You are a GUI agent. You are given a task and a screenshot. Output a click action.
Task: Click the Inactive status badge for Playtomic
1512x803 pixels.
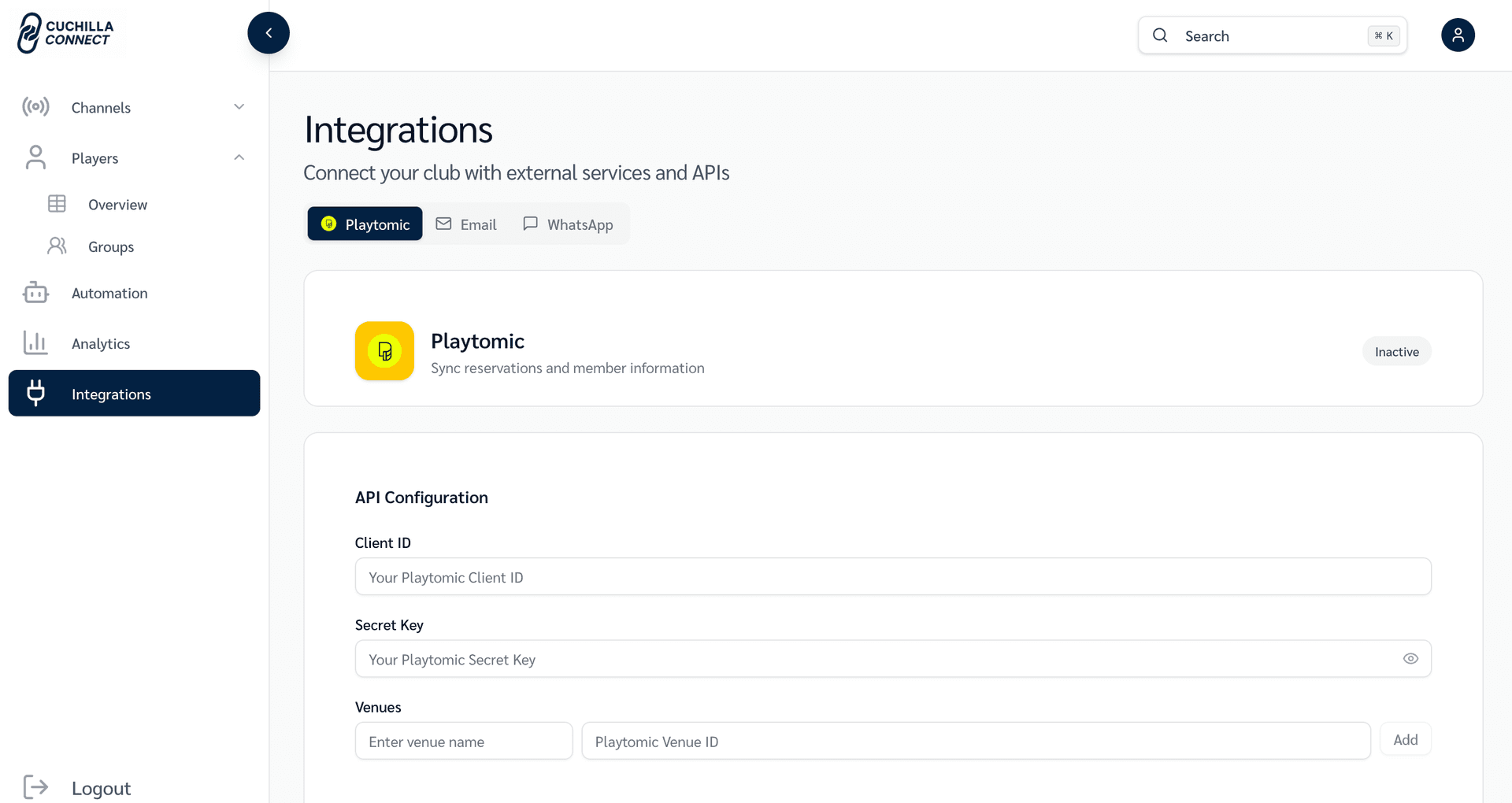[1395, 351]
